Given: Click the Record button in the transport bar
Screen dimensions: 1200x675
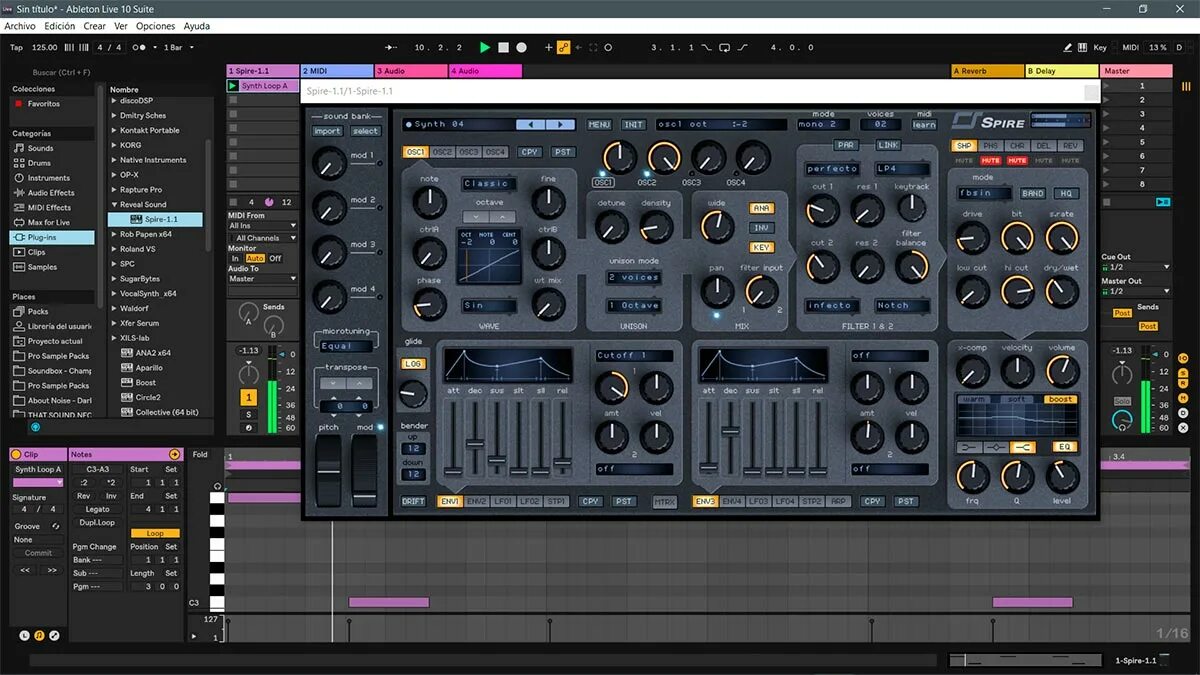Looking at the screenshot, I should click(x=522, y=47).
